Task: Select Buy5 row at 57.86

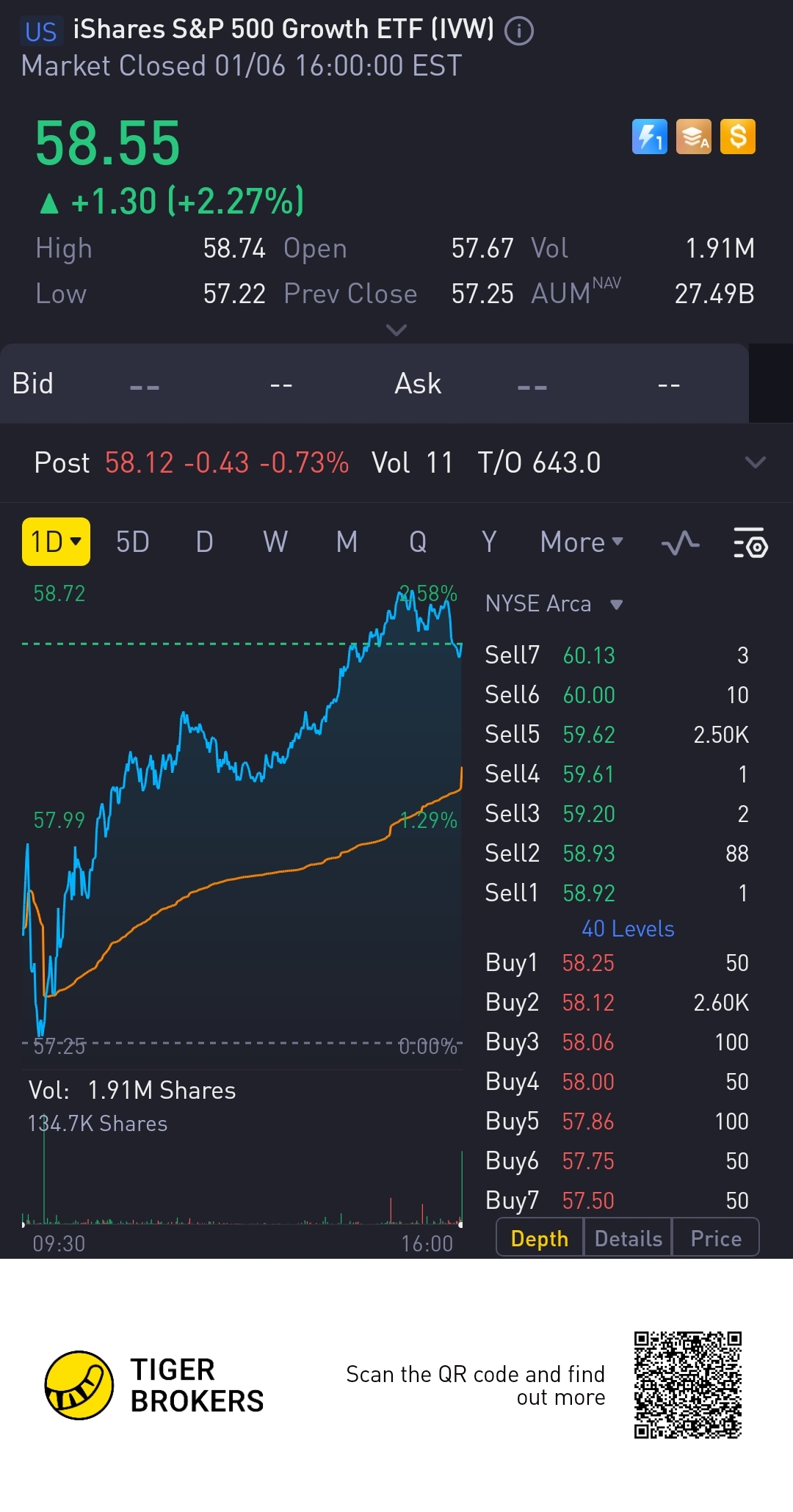Action: click(617, 1121)
